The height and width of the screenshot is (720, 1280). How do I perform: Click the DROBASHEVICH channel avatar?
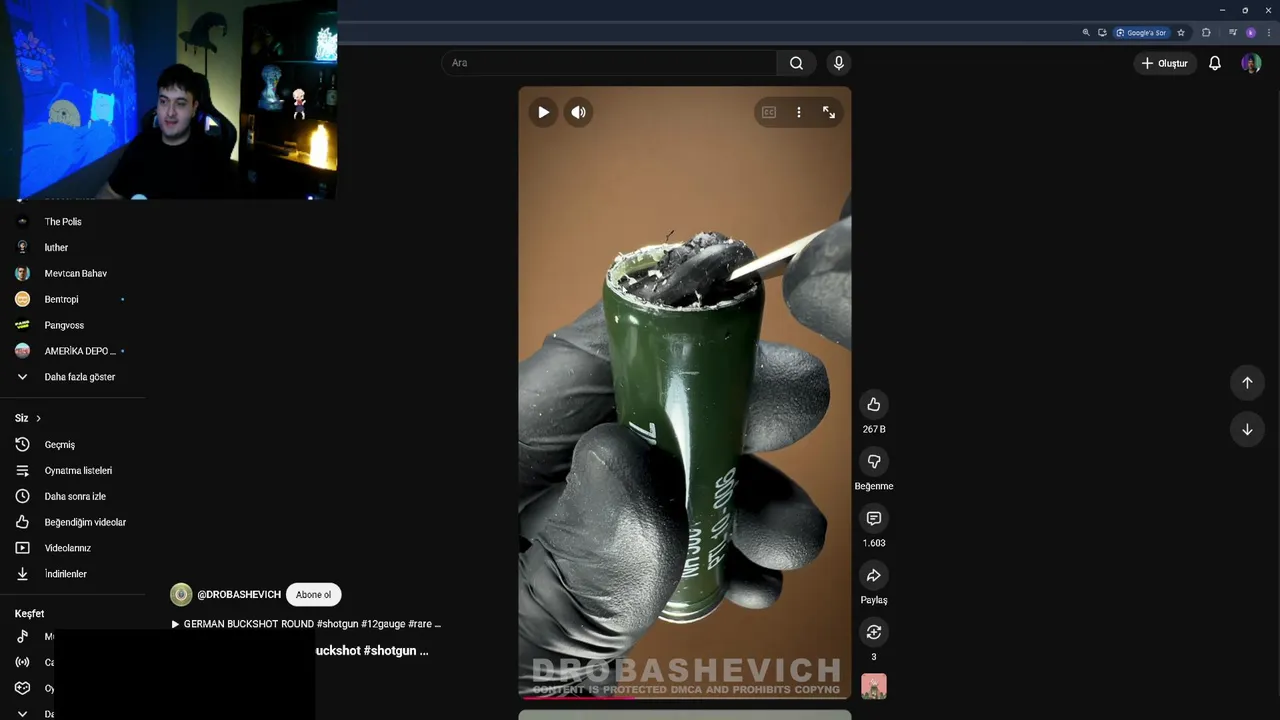pyautogui.click(x=181, y=595)
